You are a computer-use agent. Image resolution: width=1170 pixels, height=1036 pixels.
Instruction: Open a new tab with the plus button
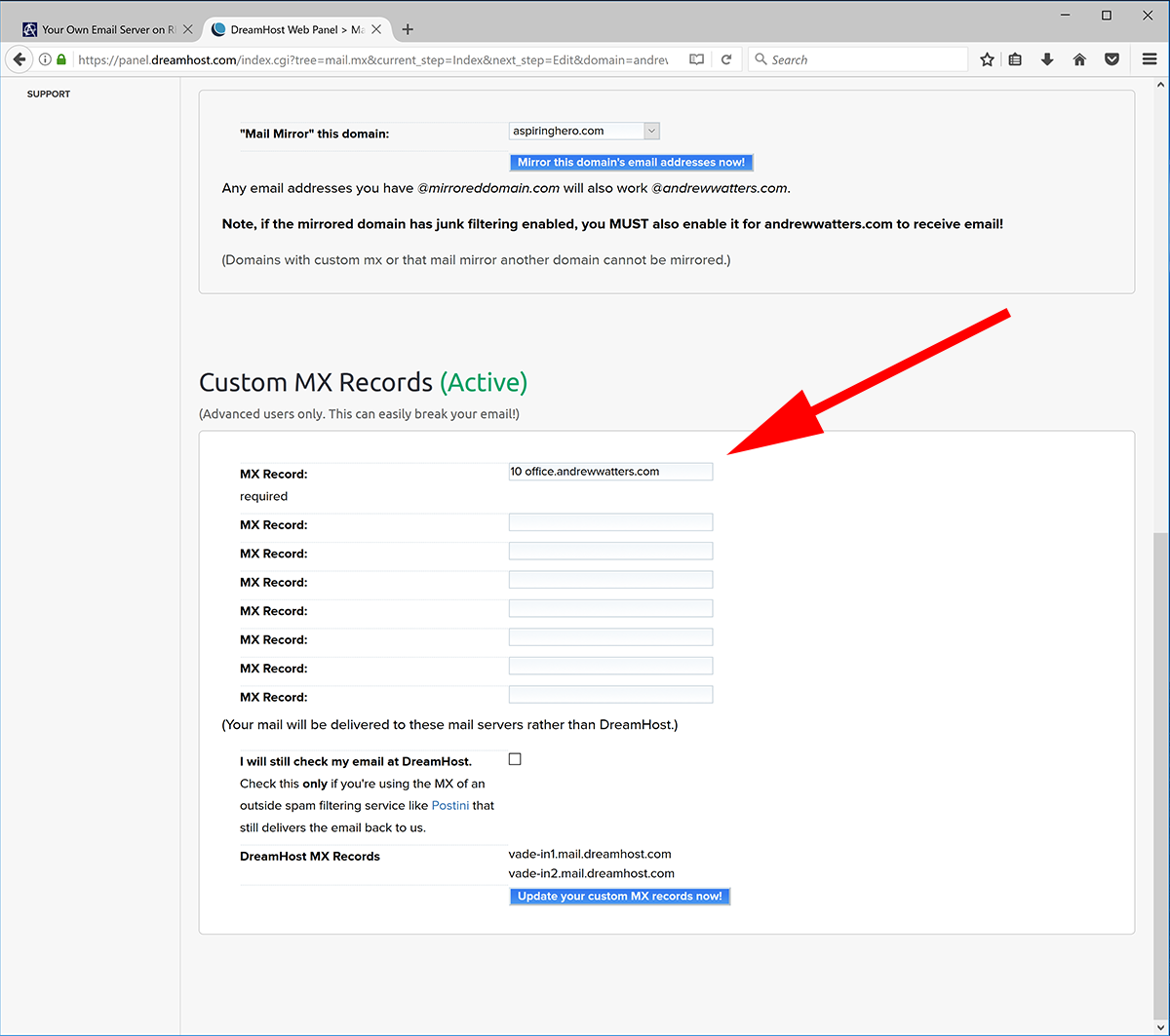point(408,29)
